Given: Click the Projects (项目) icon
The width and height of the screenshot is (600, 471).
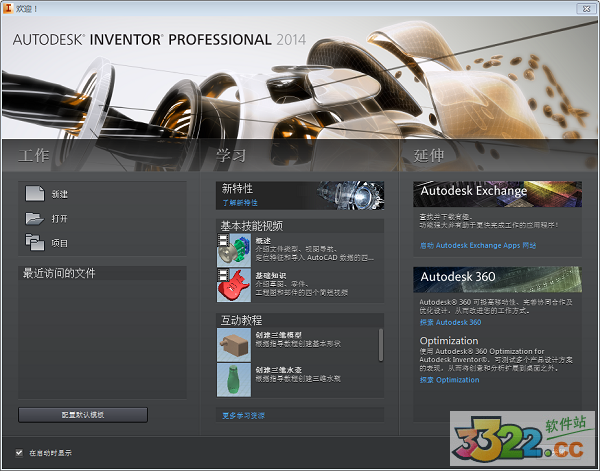Looking at the screenshot, I should (x=35, y=242).
